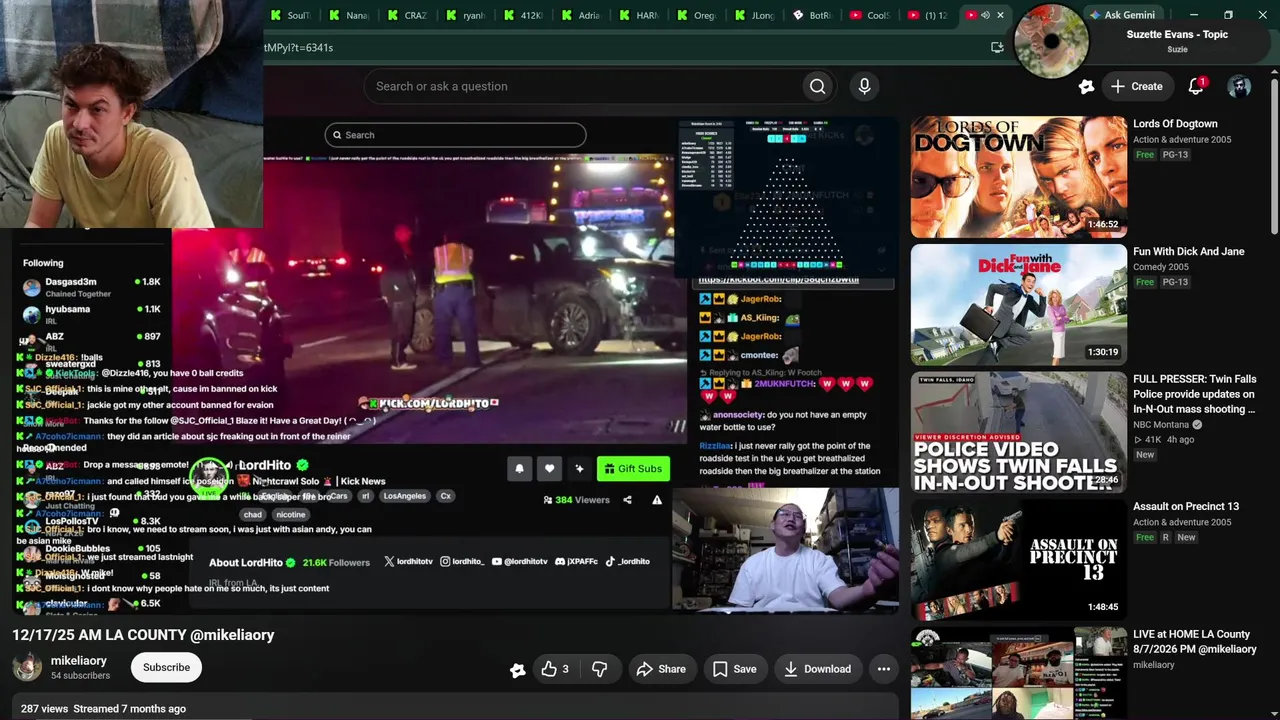Image resolution: width=1280 pixels, height=720 pixels.
Task: Open the "Fun With Dick And Jane" title link
Action: pos(1189,252)
